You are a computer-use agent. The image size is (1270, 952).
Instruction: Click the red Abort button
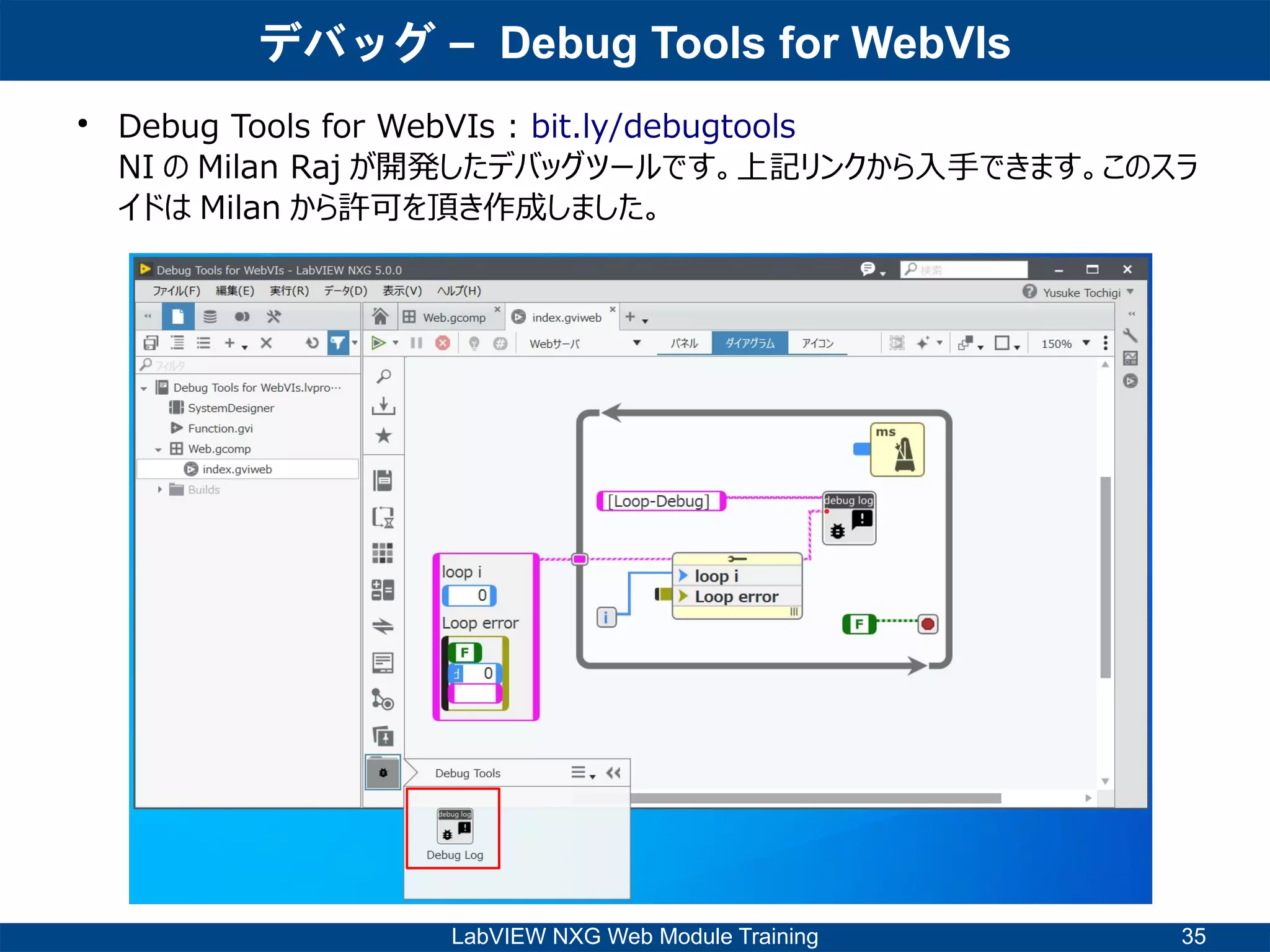coord(442,343)
